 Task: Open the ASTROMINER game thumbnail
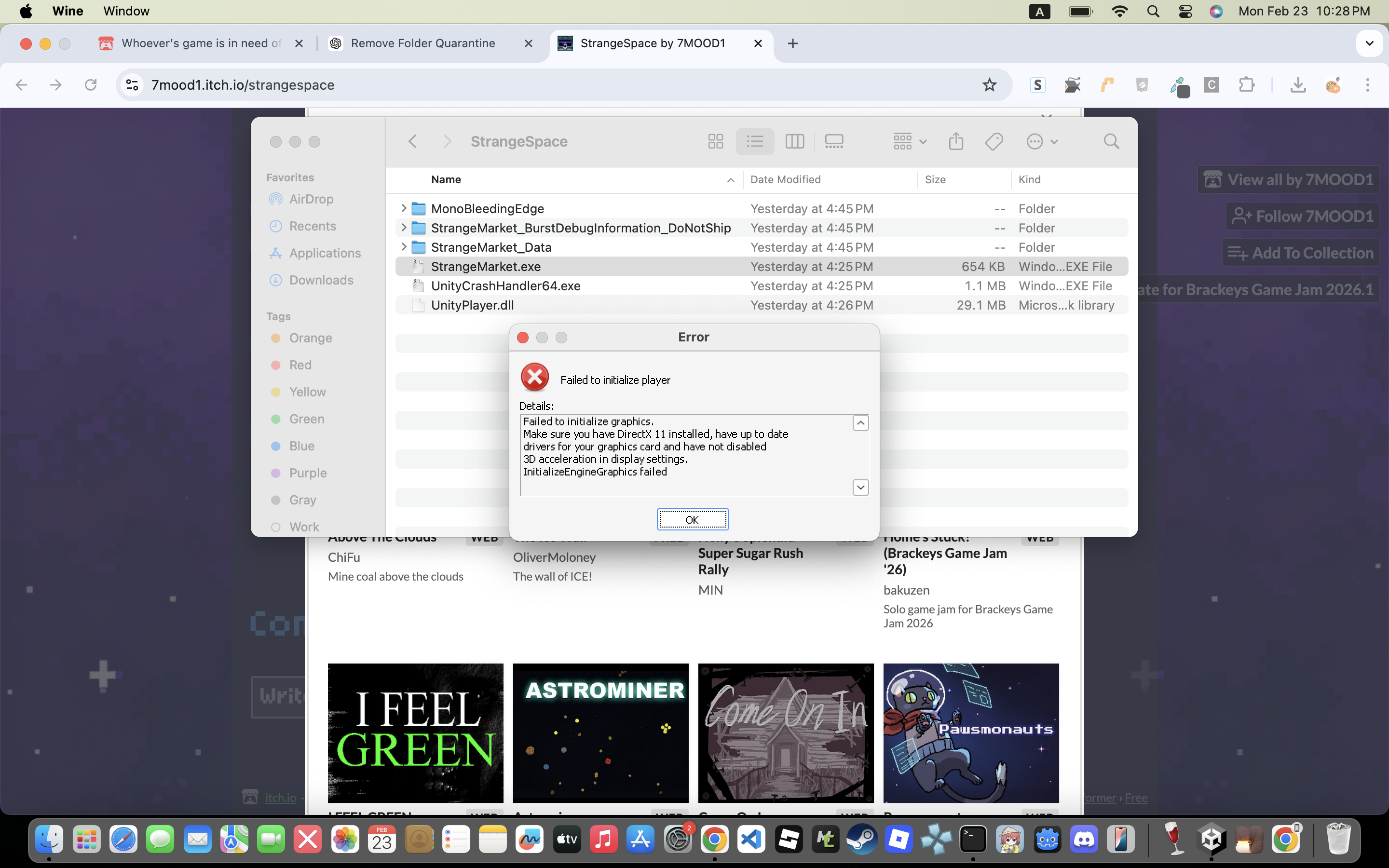point(600,732)
